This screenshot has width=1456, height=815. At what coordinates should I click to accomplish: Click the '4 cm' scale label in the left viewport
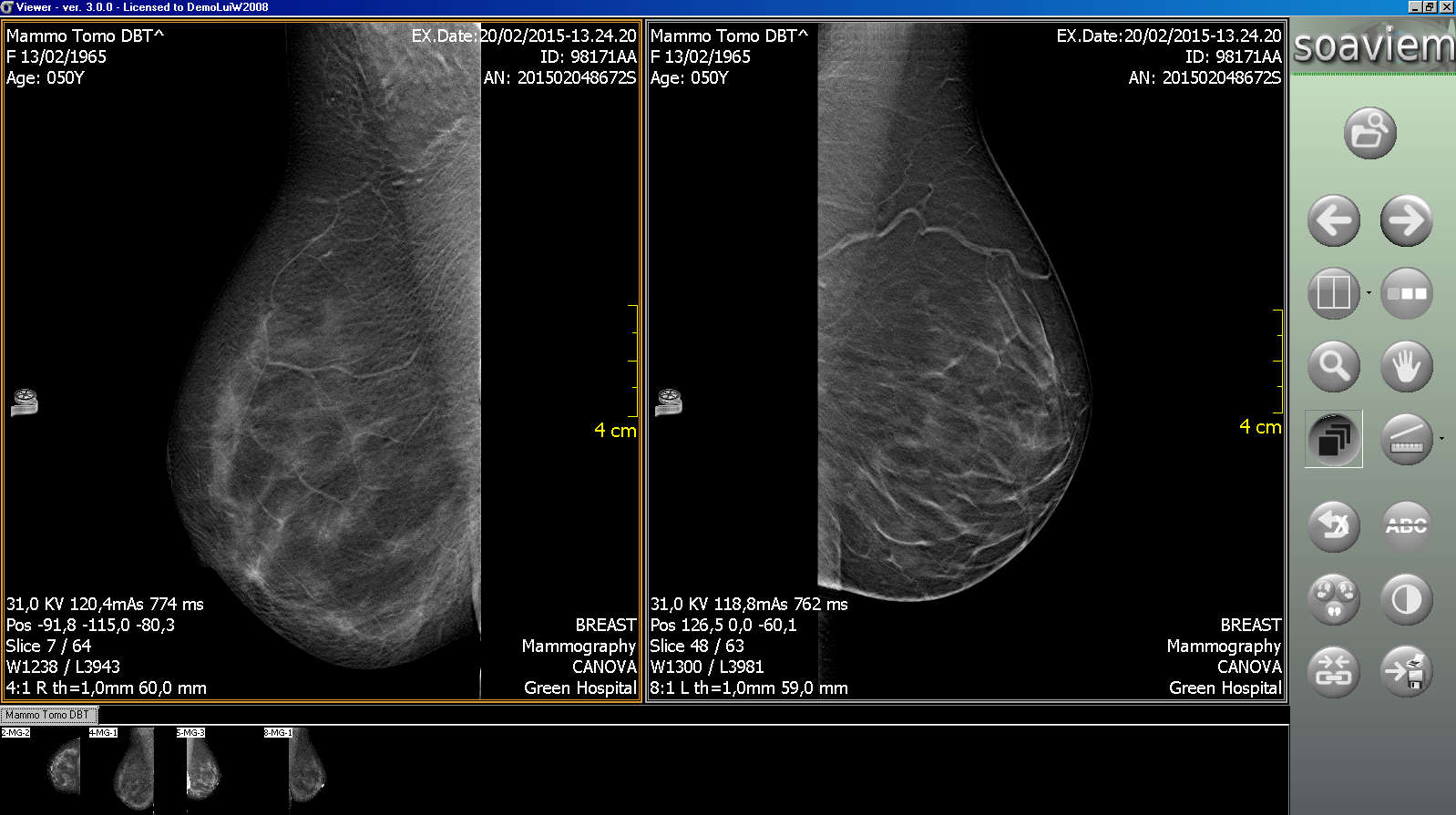[x=615, y=430]
